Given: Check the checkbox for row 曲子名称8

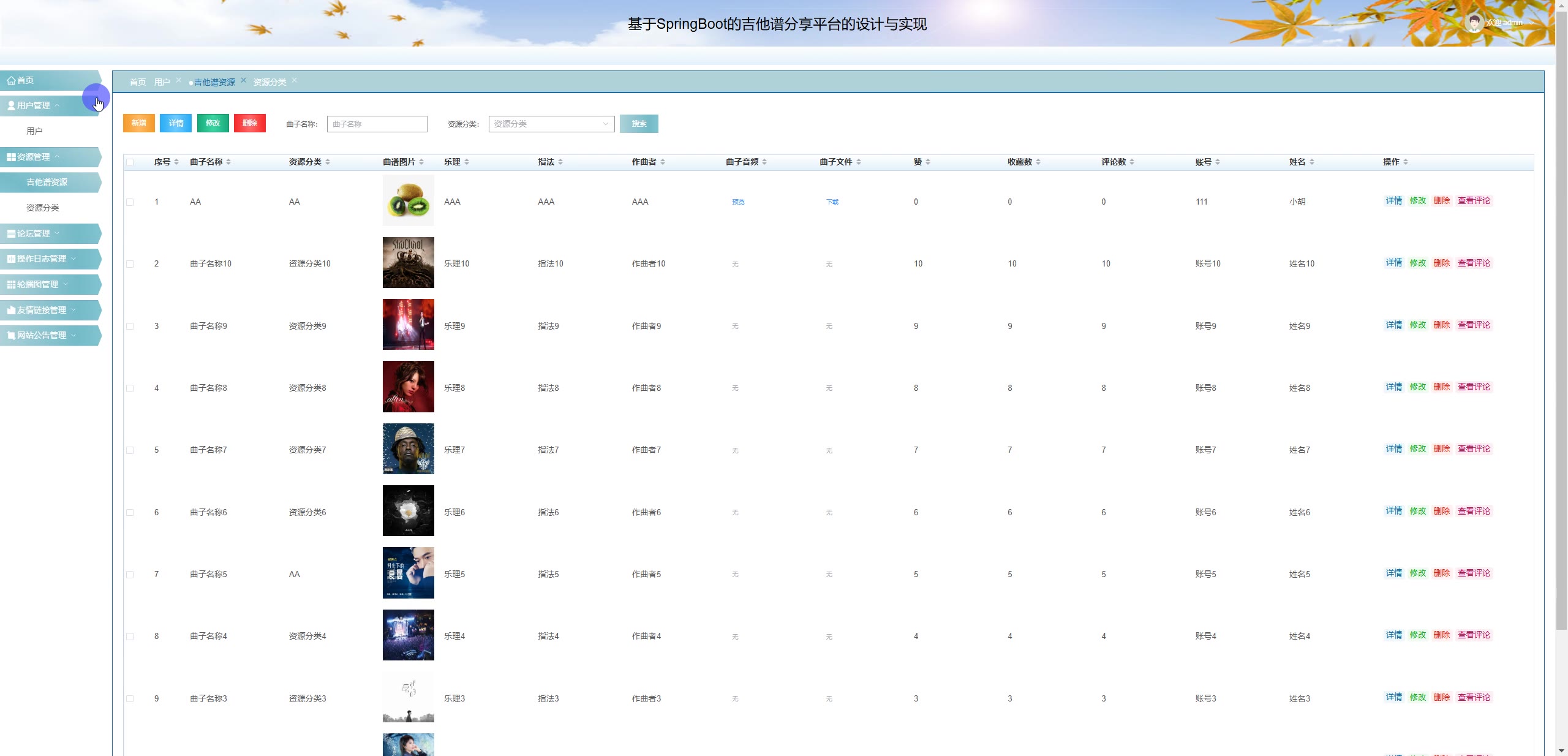Looking at the screenshot, I should point(130,388).
